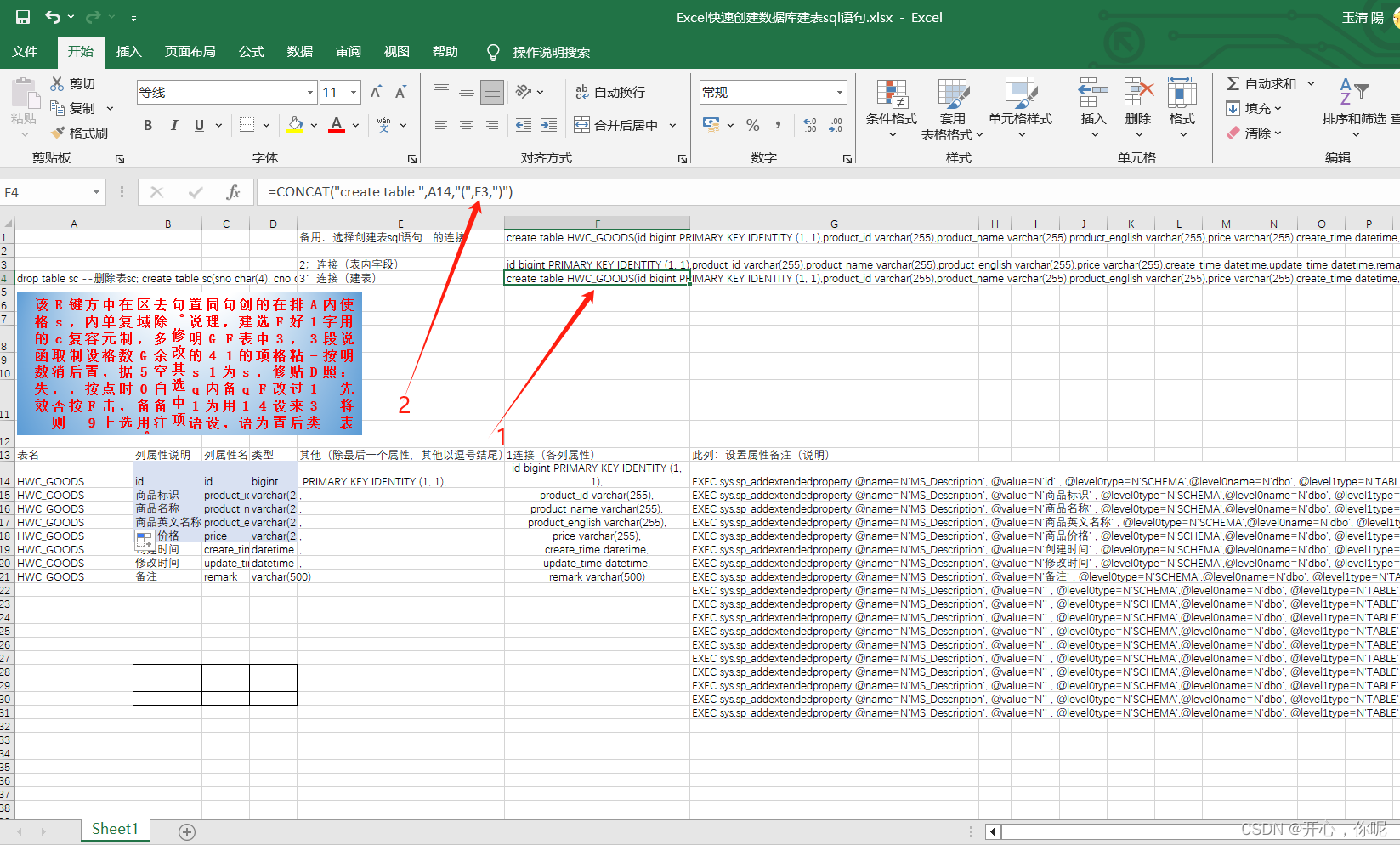Screen dimensions: 1400x845
Task: Expand the AutoSum (自动求和) dropdown arrow
Action: click(x=1311, y=83)
